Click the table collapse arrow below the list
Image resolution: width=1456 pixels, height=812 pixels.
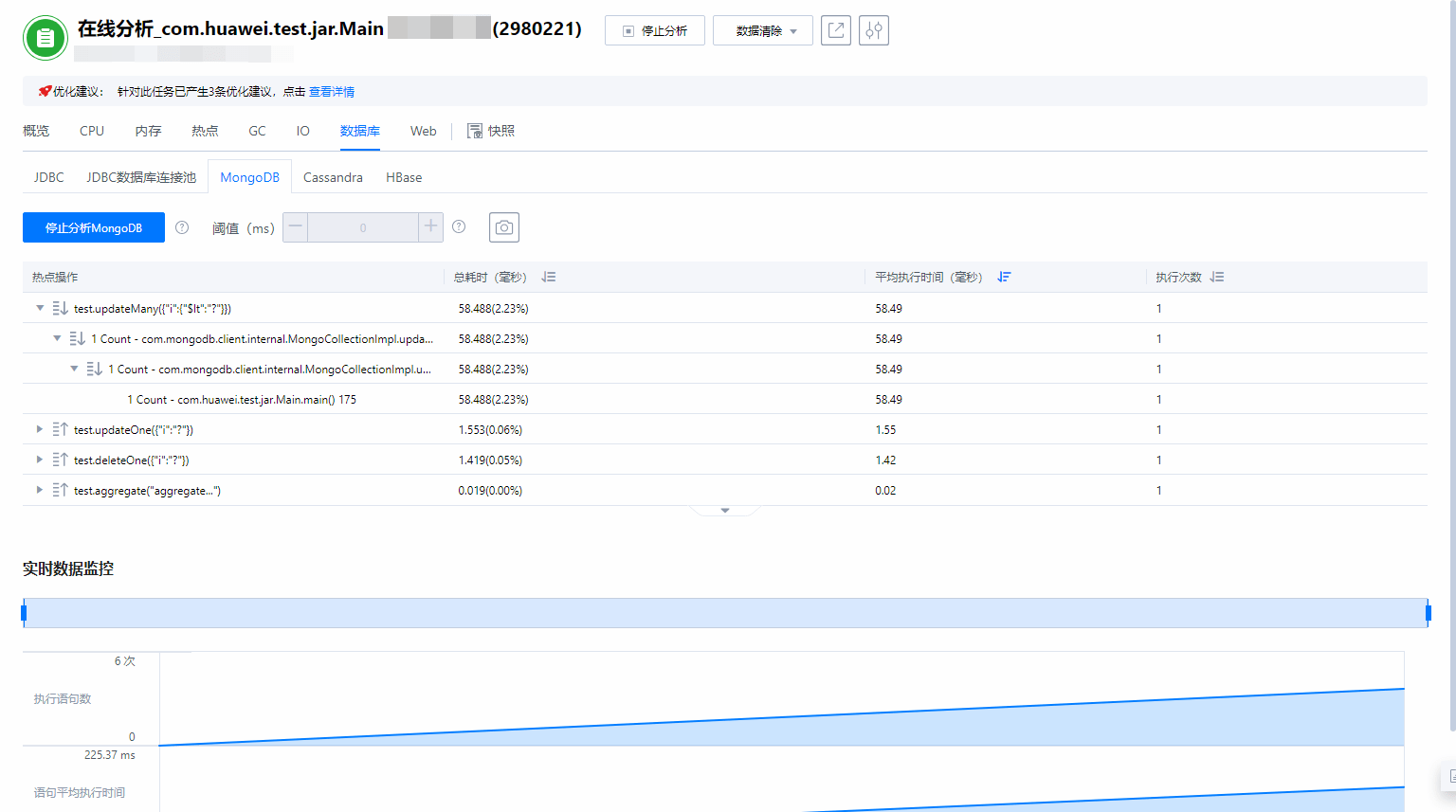(x=725, y=511)
